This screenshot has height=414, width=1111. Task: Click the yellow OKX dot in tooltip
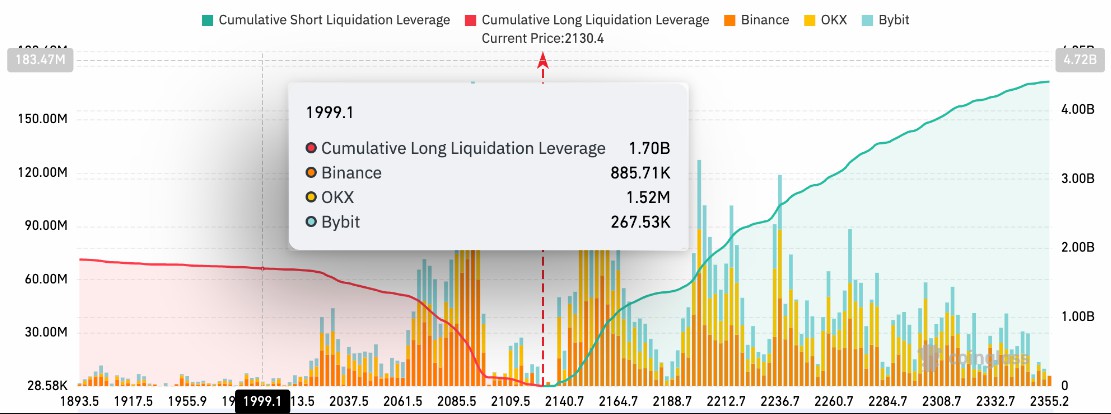[x=310, y=198]
